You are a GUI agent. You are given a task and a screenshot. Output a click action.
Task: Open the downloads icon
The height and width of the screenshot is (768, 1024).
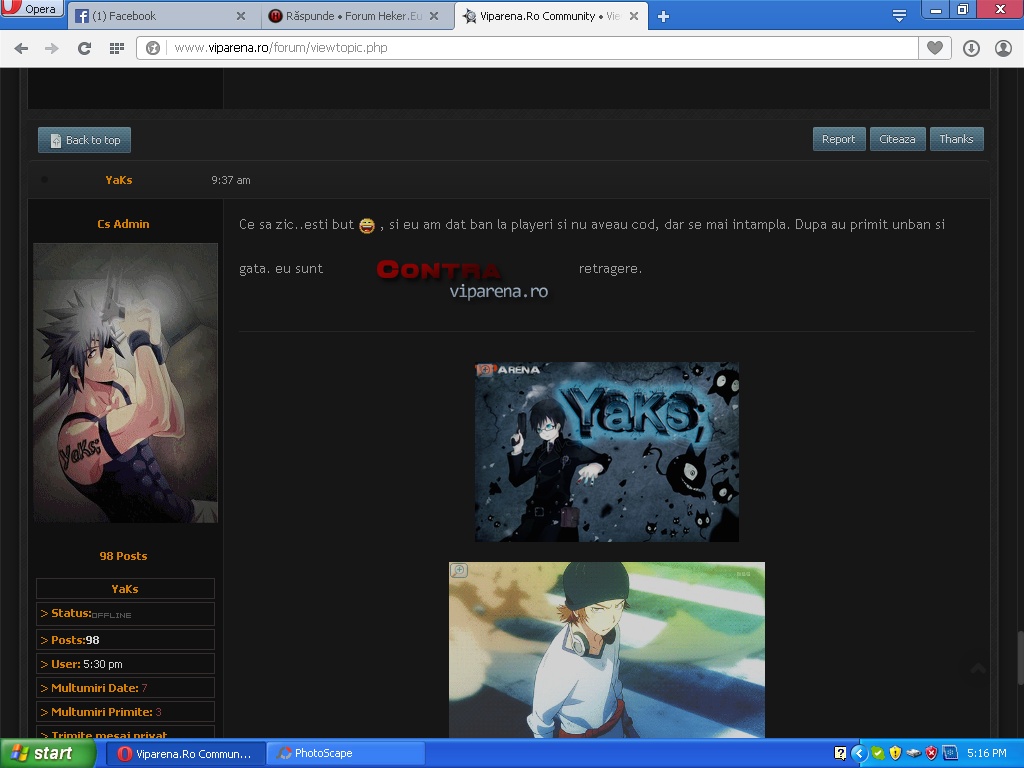click(x=971, y=48)
